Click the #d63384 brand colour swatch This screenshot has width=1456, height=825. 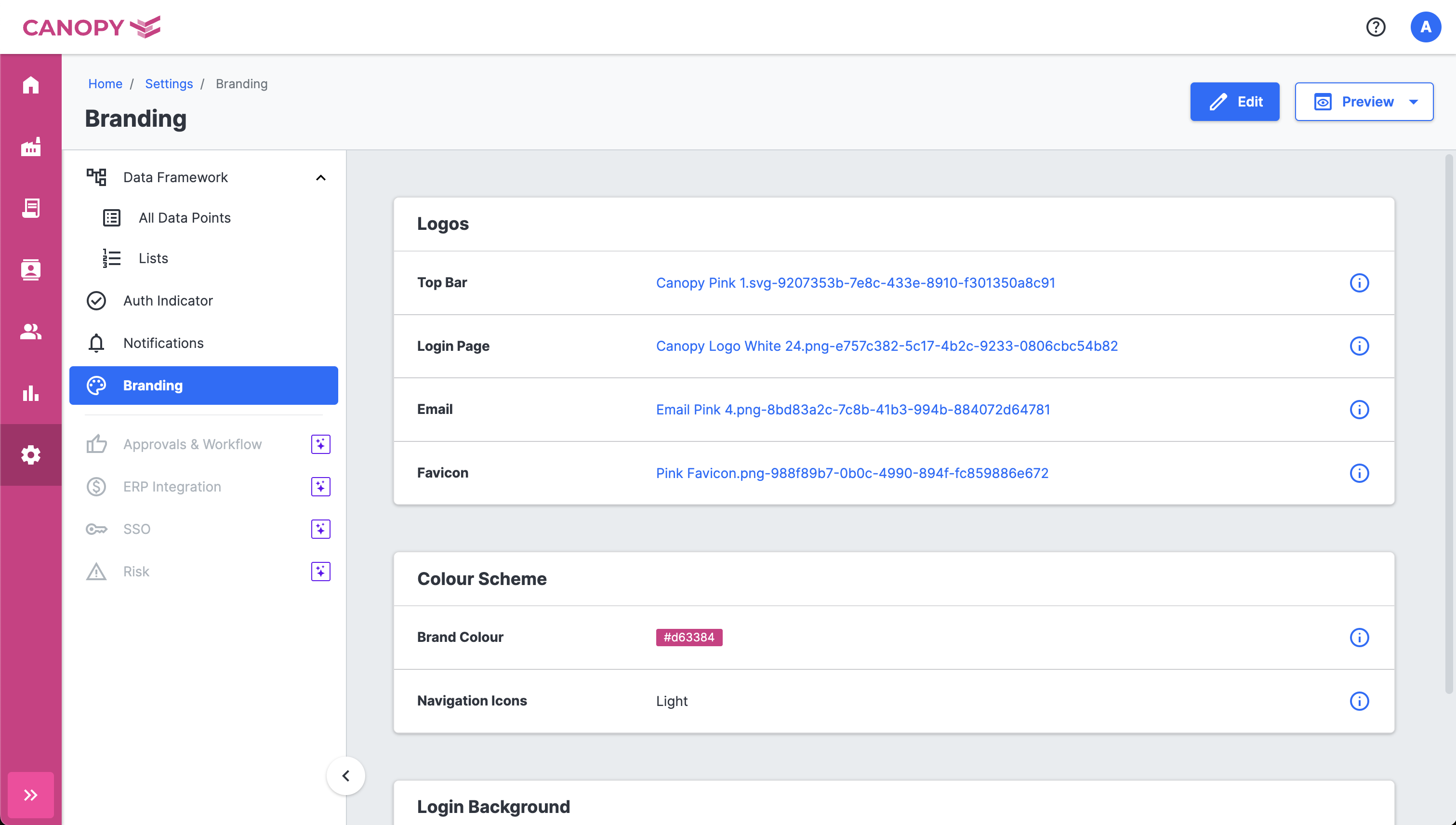688,637
